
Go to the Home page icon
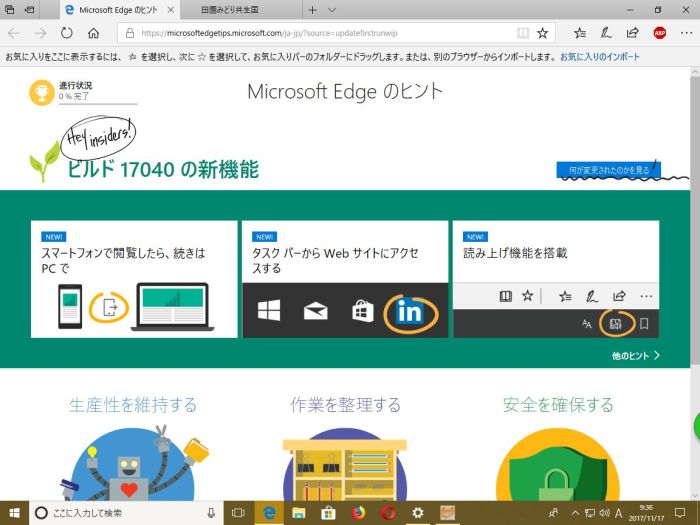coord(93,33)
